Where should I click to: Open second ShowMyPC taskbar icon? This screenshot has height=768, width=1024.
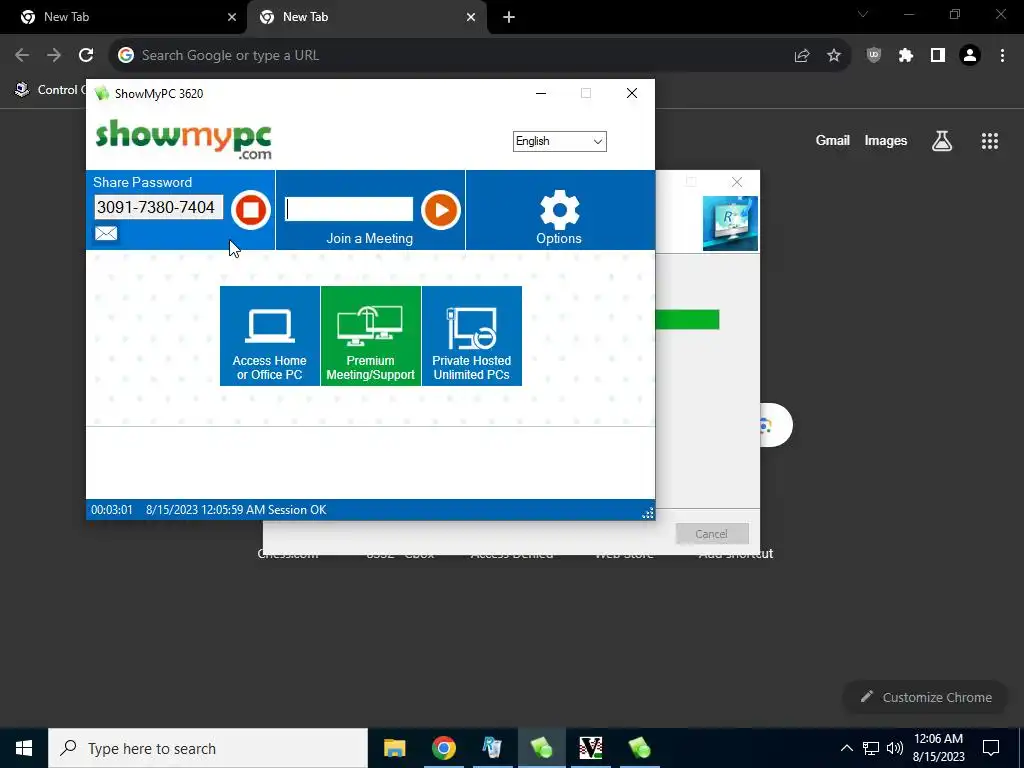tap(639, 748)
